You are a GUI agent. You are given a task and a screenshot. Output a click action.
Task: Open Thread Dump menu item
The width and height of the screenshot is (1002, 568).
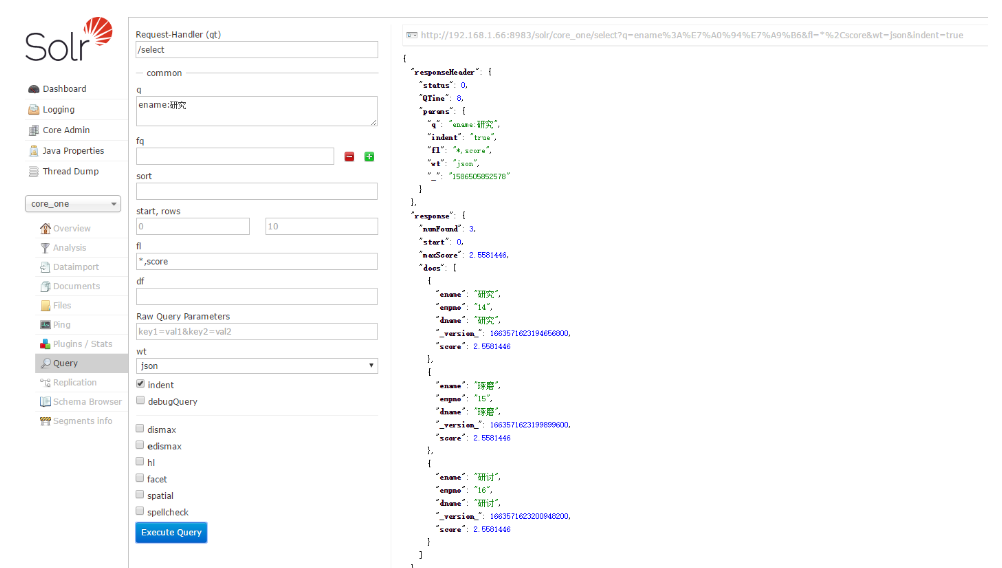coord(71,171)
